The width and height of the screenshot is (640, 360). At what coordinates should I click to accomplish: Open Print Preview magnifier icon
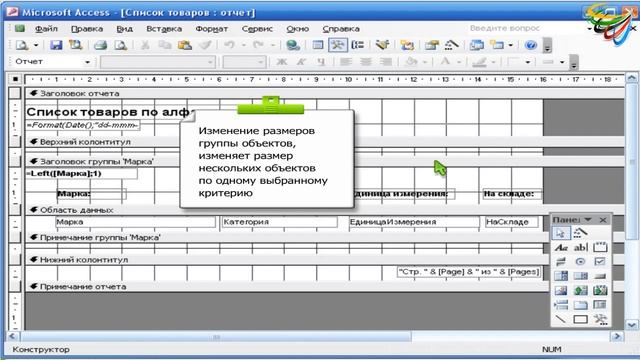coord(120,45)
